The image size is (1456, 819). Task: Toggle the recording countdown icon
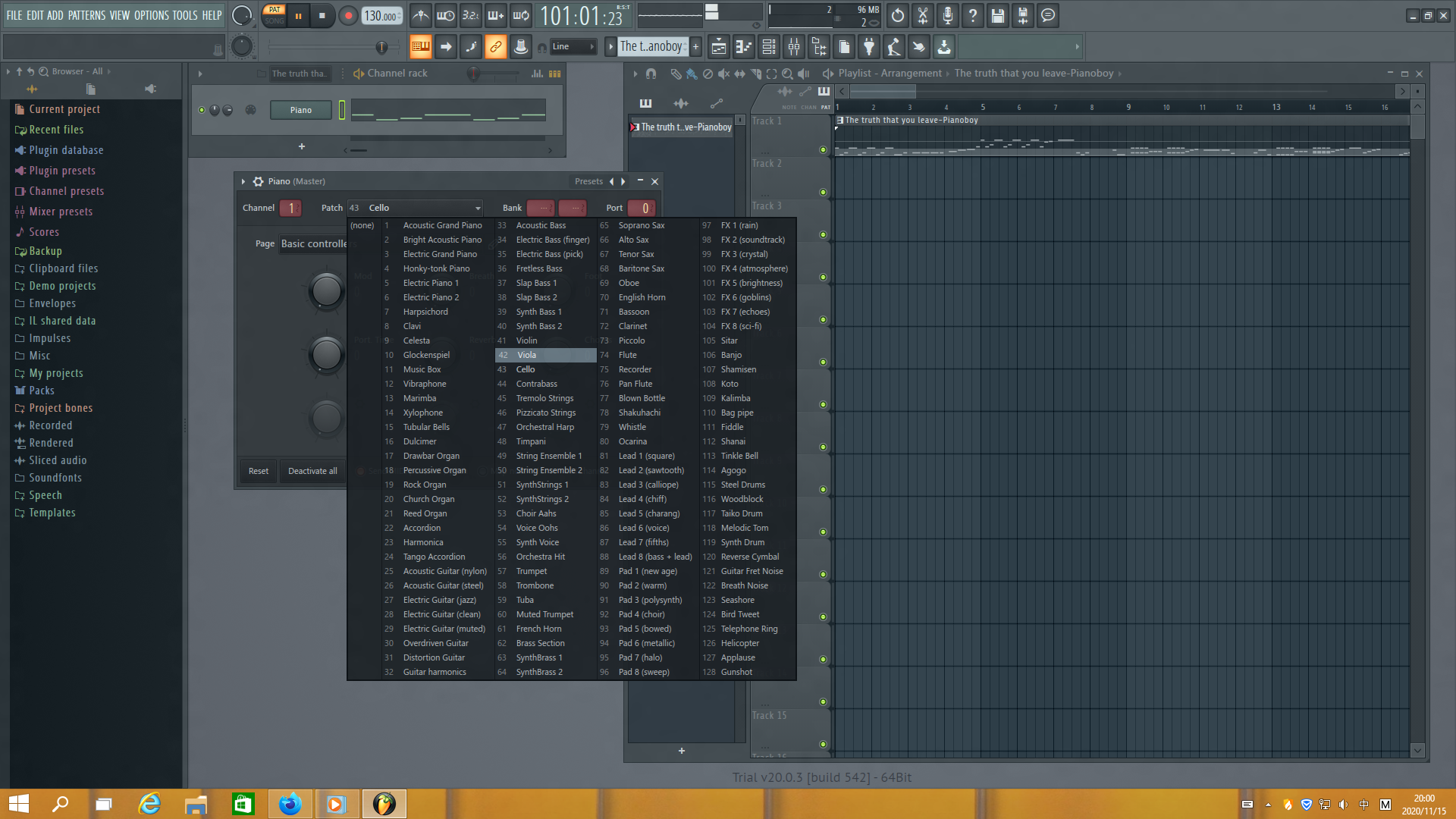[x=471, y=15]
